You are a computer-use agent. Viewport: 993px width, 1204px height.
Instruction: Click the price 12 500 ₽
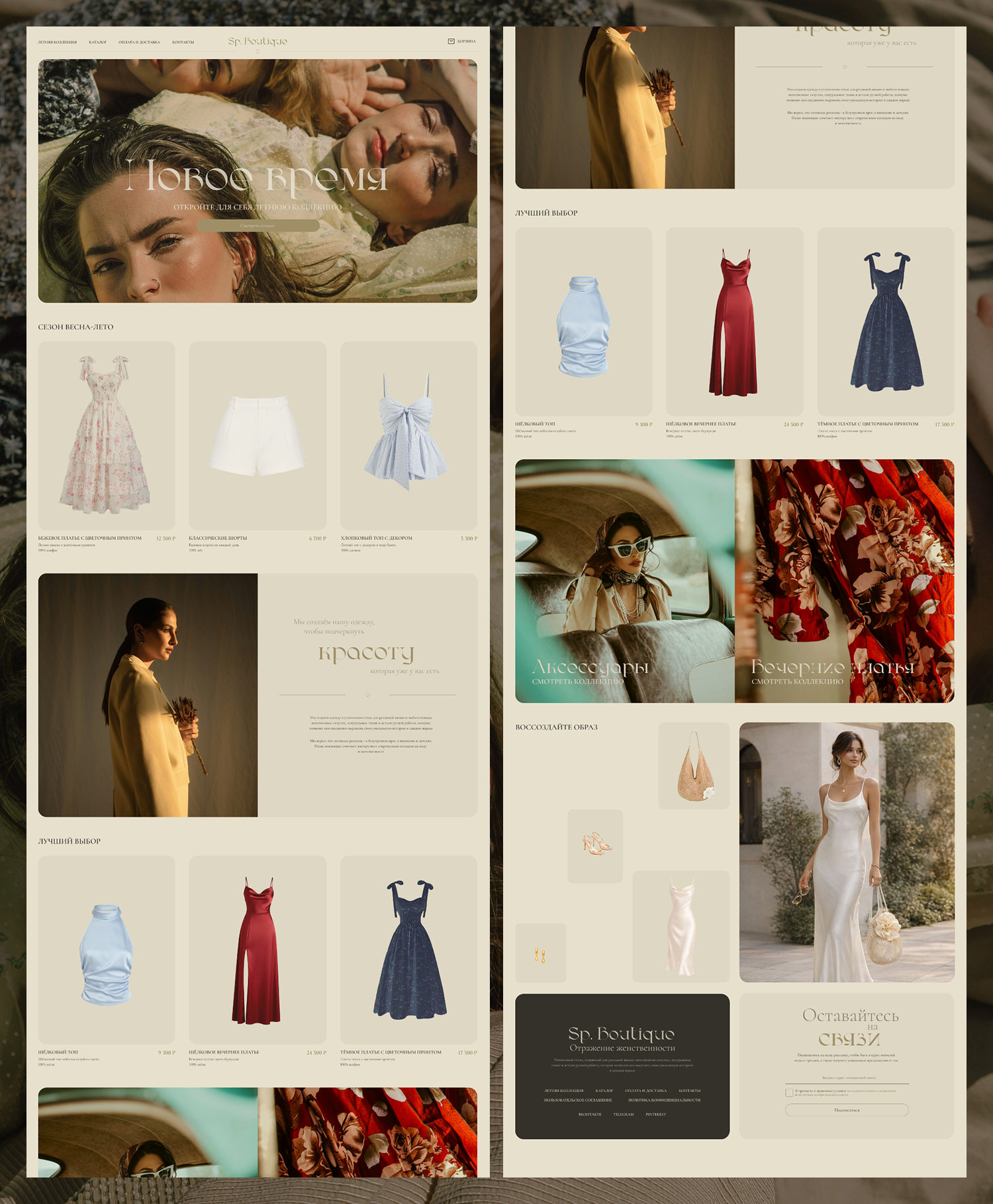coord(166,538)
